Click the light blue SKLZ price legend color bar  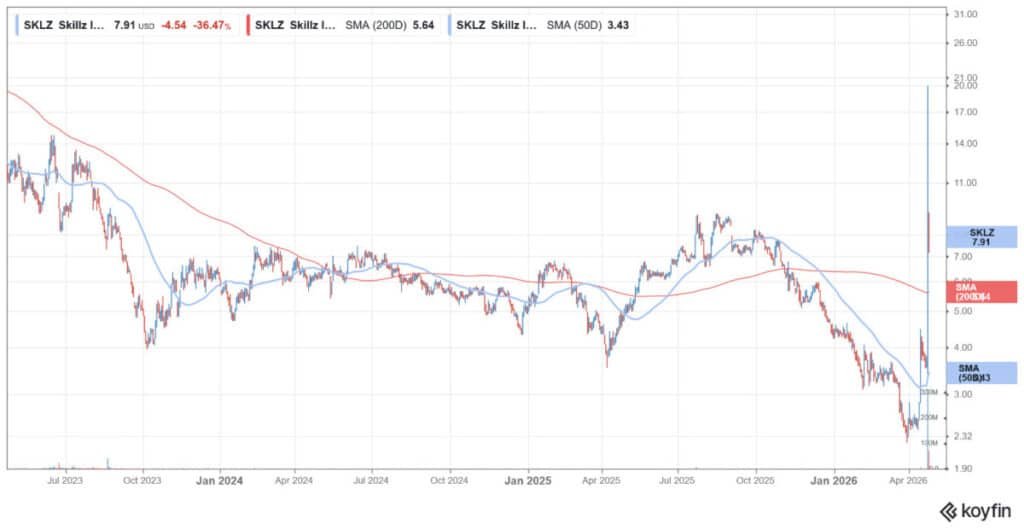[17, 24]
